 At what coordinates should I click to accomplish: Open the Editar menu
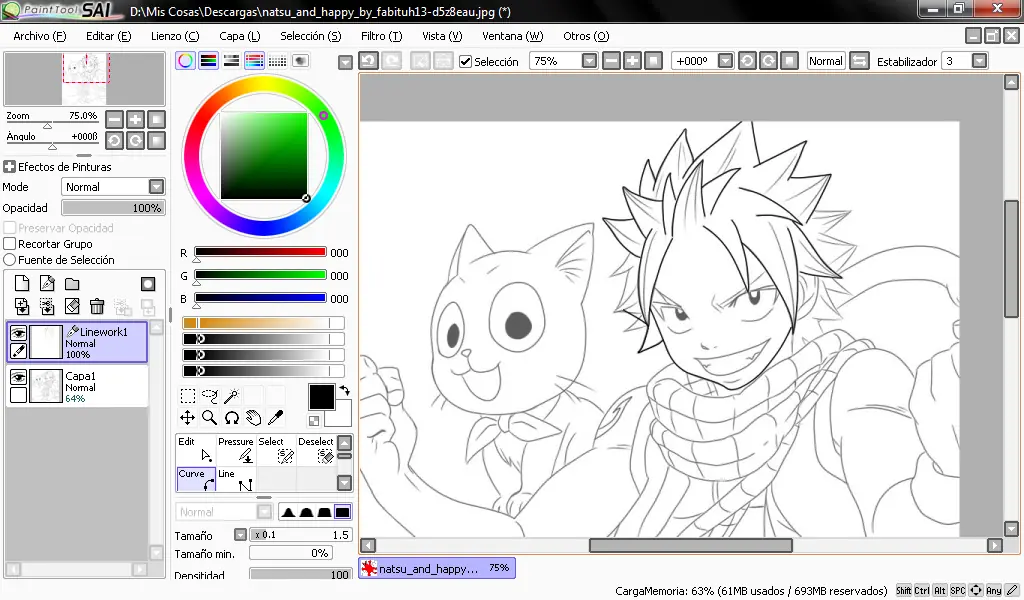[x=108, y=36]
